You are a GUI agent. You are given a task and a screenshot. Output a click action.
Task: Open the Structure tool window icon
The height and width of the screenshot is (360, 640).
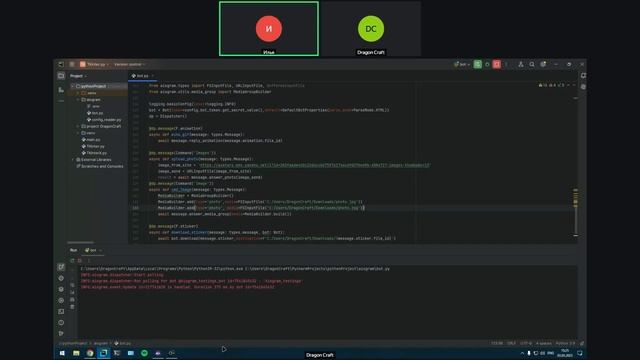click(x=61, y=90)
